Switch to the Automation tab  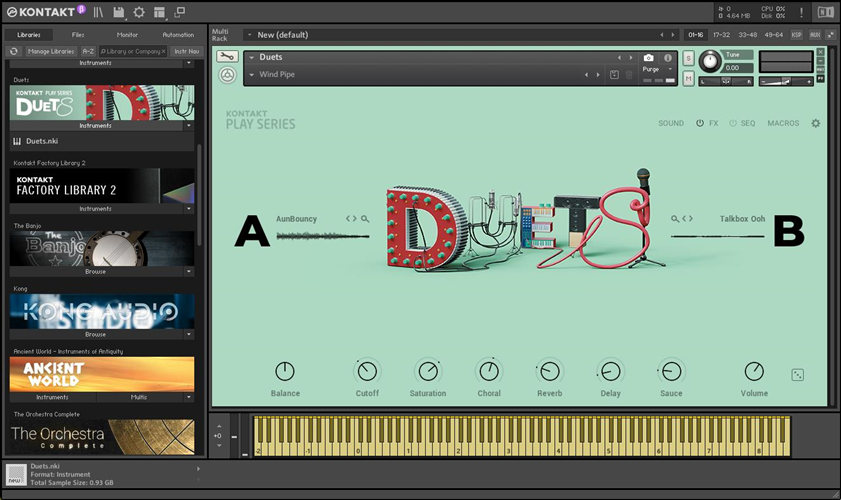pos(177,35)
